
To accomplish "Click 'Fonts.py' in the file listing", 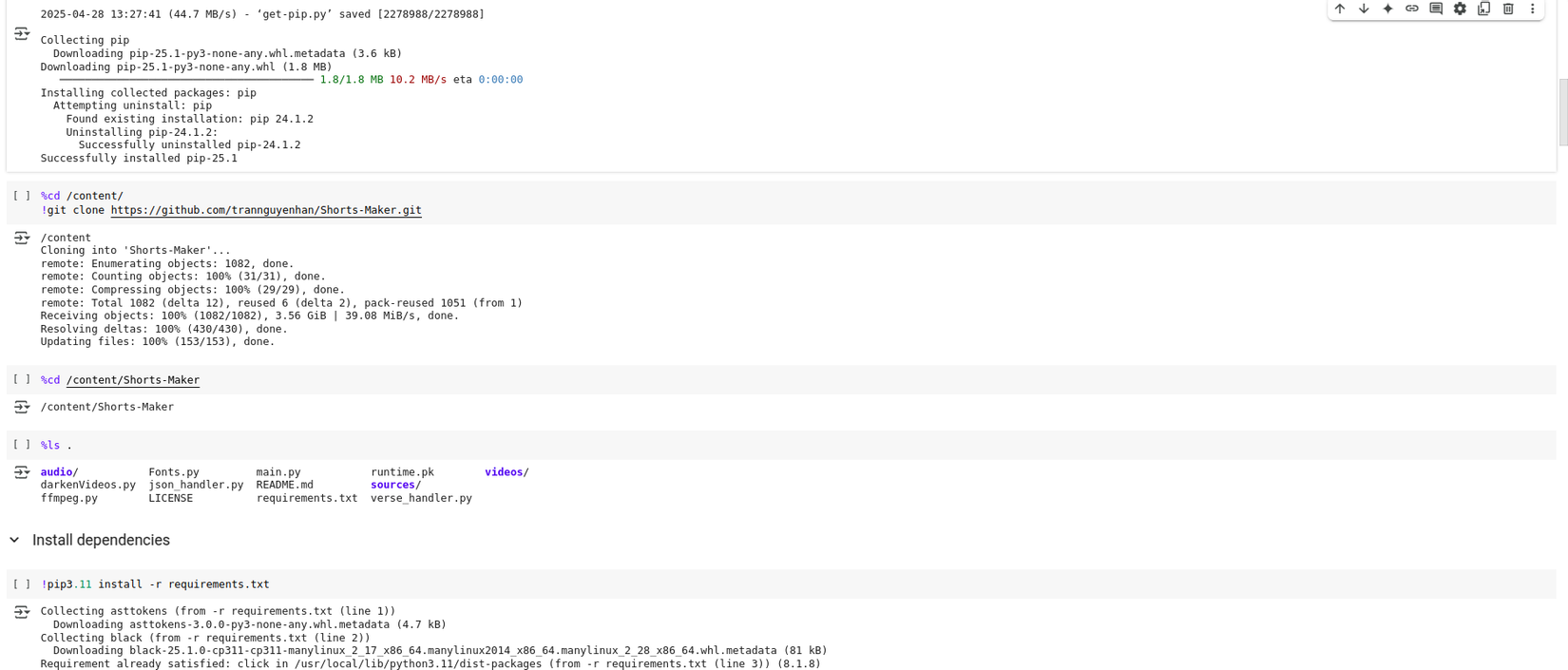I will click(174, 472).
